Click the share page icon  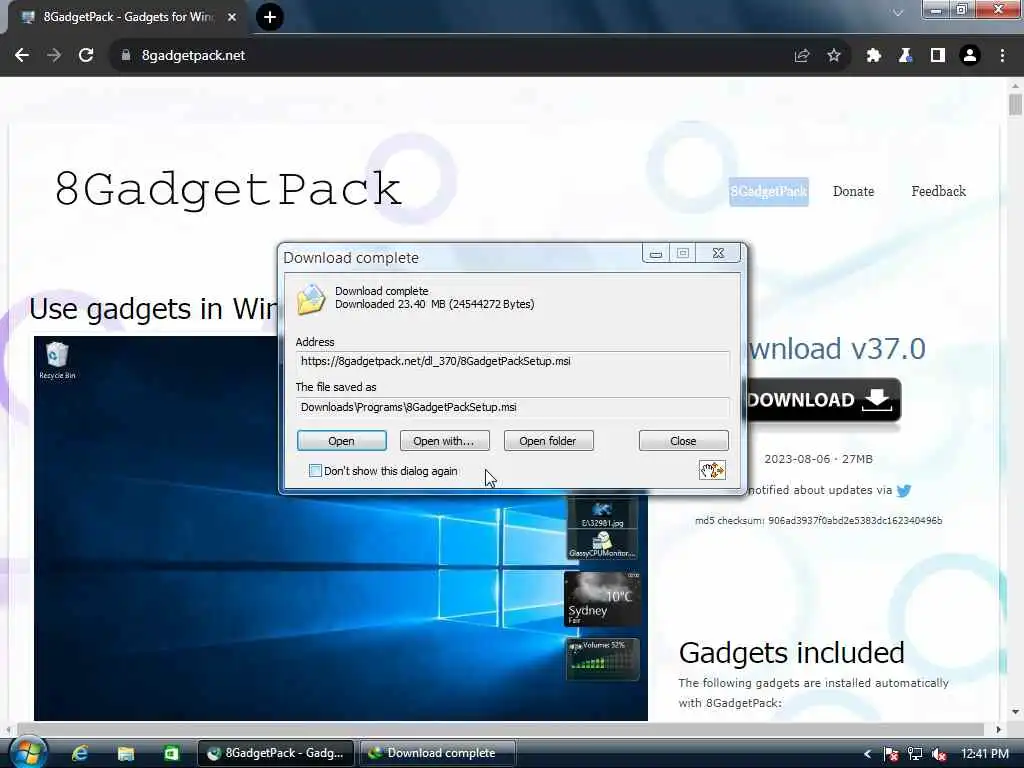[x=802, y=56]
